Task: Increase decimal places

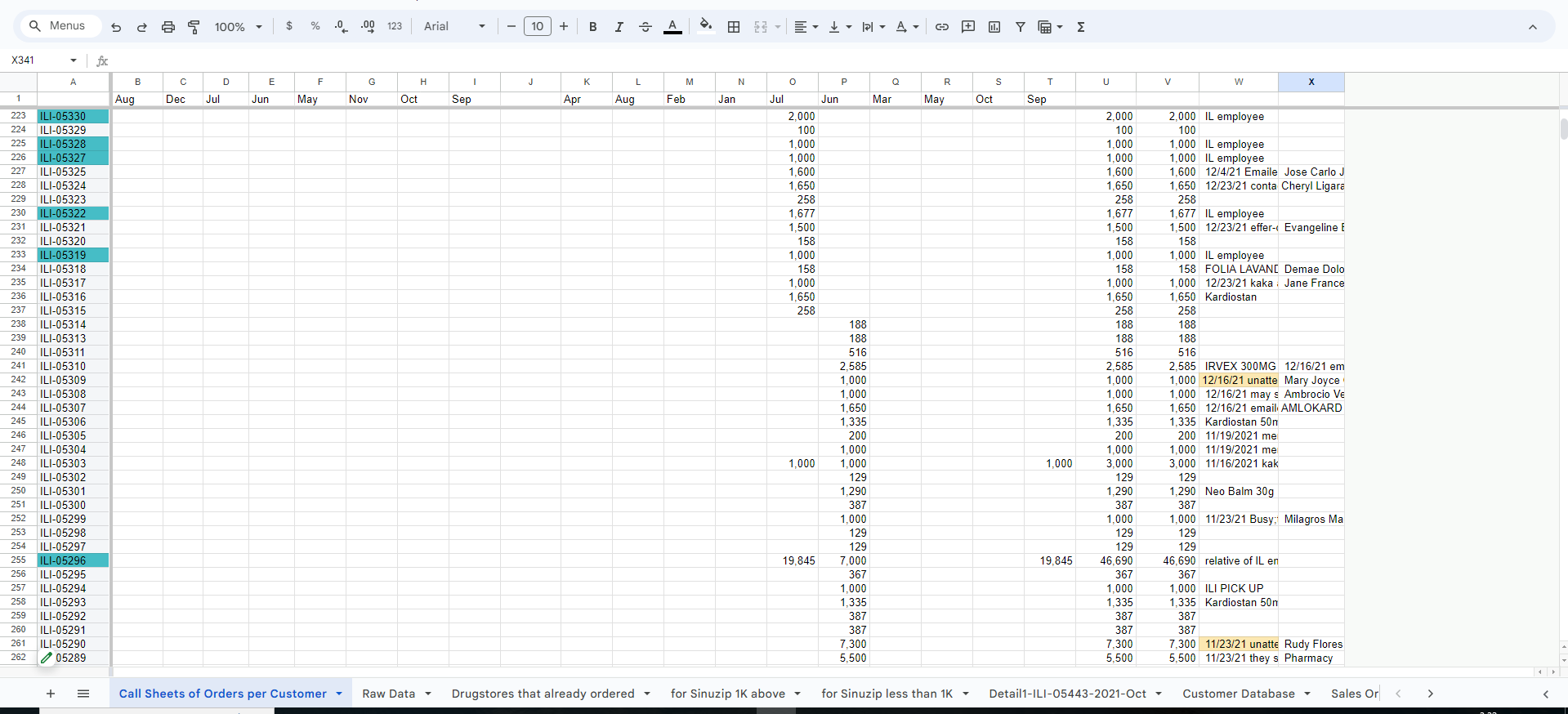Action: (x=369, y=27)
